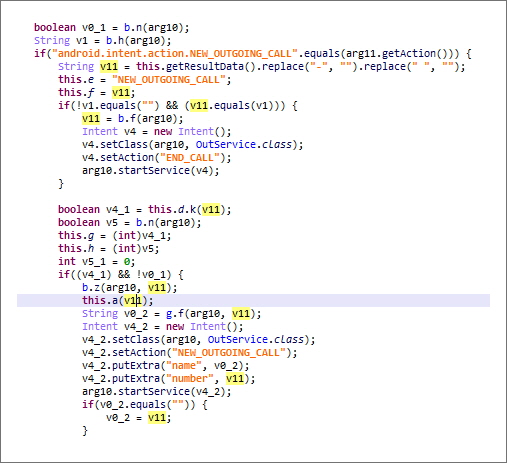Click OutService.class in the v4_2.setClass line
507x463 pixels.
[x=256, y=339]
